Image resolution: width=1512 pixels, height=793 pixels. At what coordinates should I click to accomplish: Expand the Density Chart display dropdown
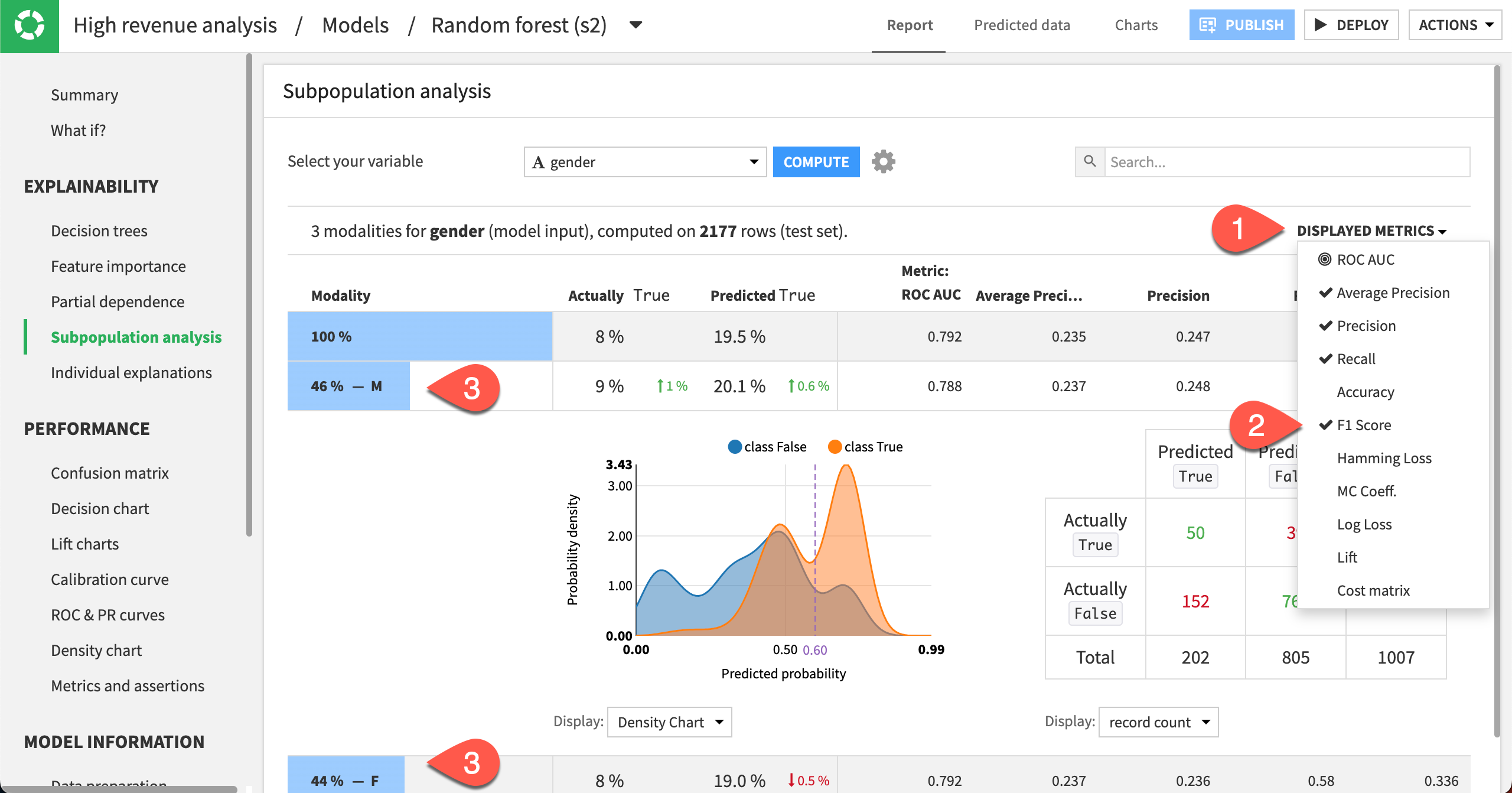click(669, 722)
